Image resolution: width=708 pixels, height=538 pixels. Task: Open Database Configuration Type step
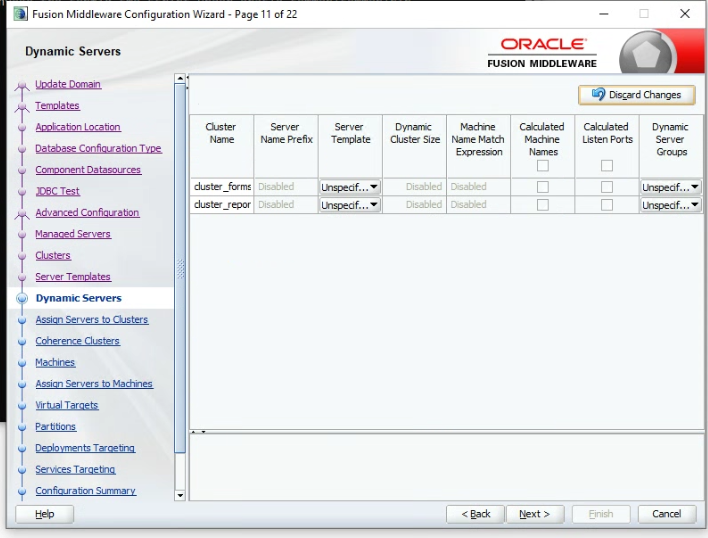(98, 148)
